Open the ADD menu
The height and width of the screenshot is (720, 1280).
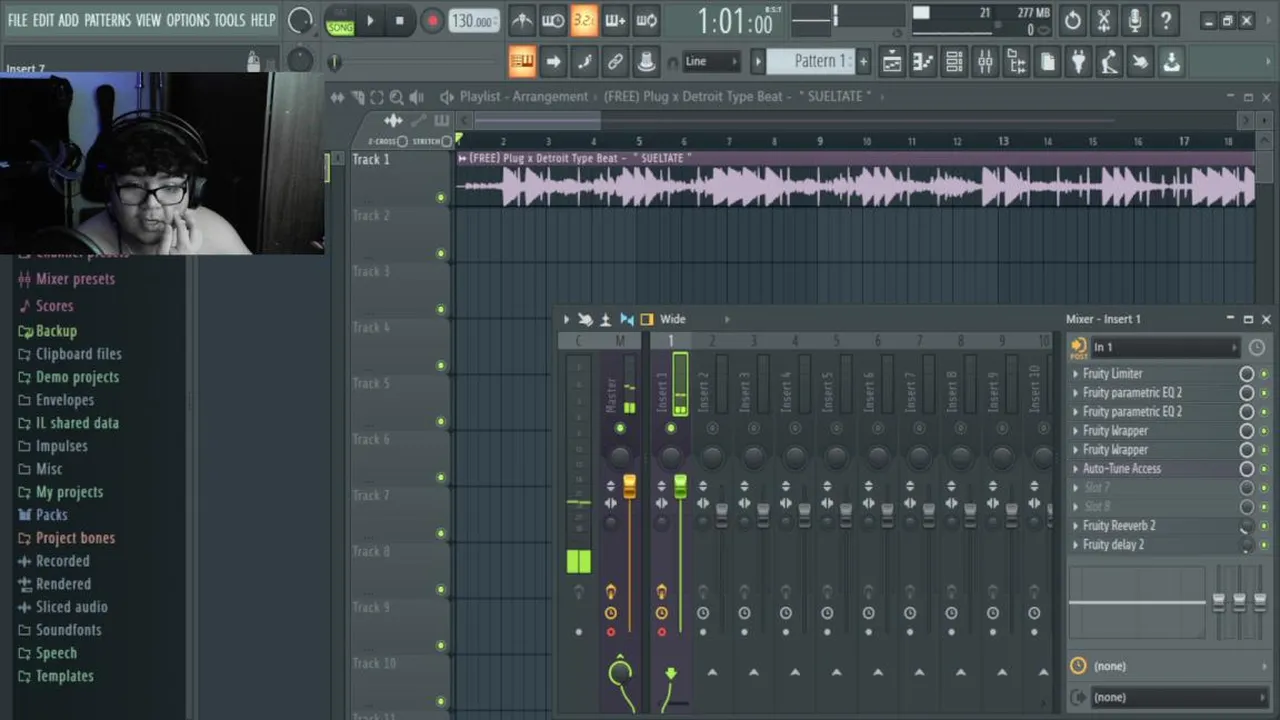point(69,20)
